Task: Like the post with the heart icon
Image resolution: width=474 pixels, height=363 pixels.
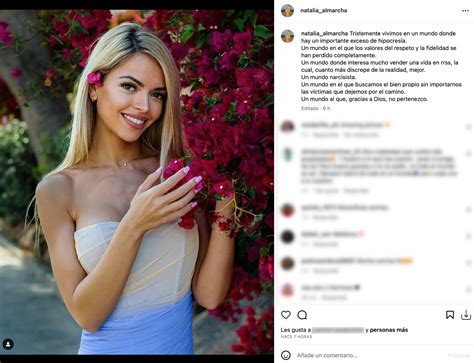Action: click(286, 315)
